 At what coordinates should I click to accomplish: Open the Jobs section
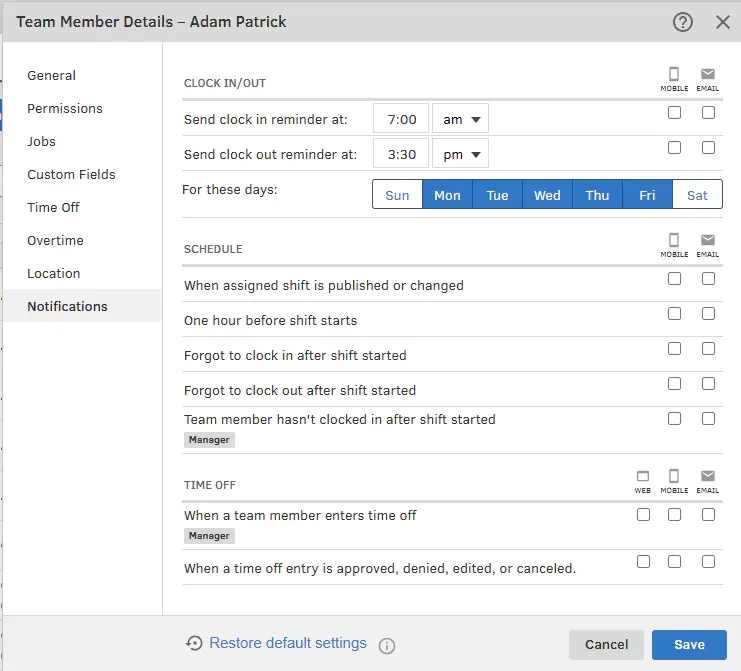point(41,142)
